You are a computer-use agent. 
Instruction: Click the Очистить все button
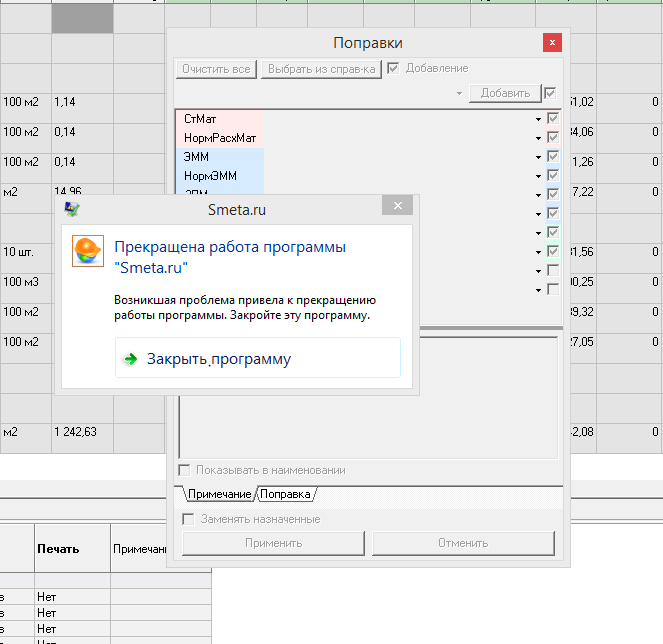(x=216, y=69)
